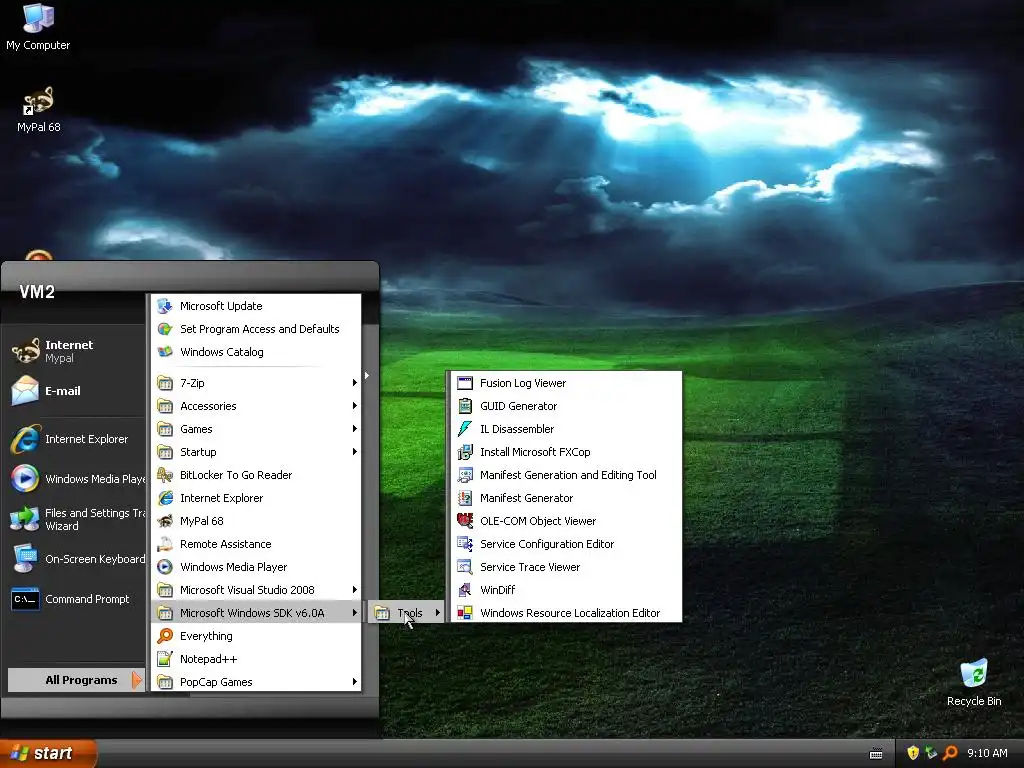Expand the PopCap Games submenu arrow

355,682
